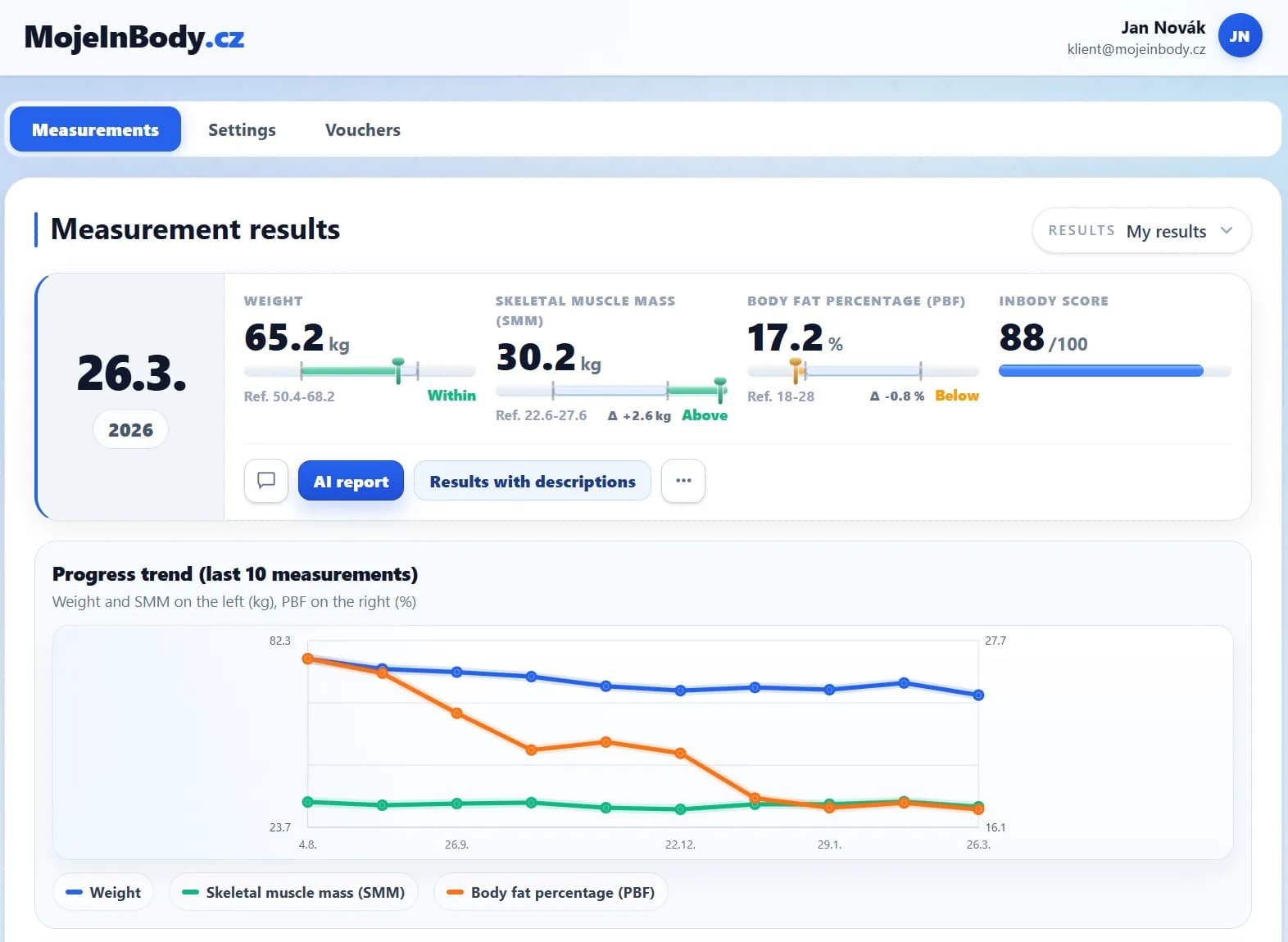Toggle Skeletal muscle mass (SMM) legend

pos(293,892)
